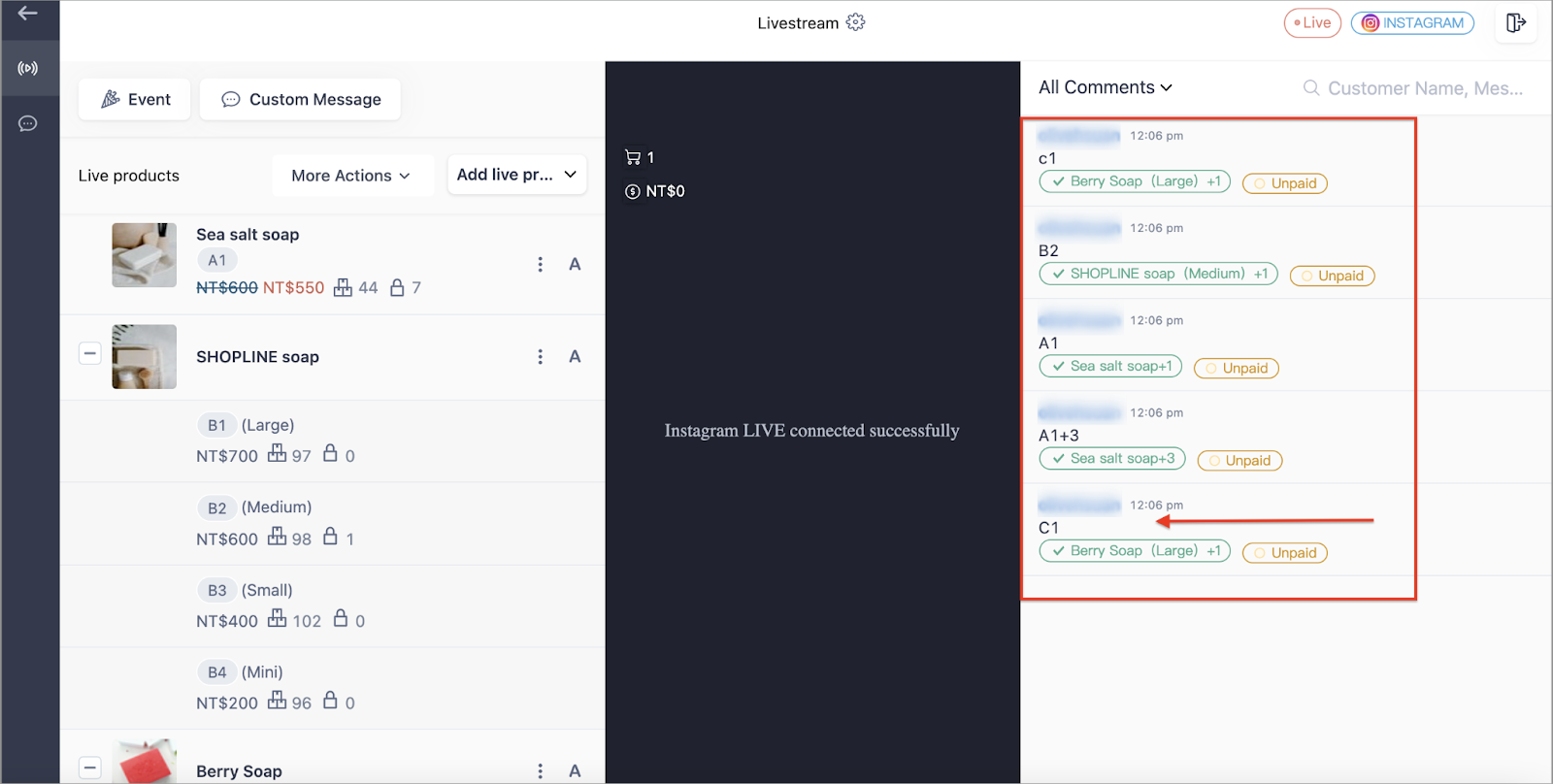Screen dimensions: 1553x784
Task: Click the B4 keyword tag
Action: (216, 672)
